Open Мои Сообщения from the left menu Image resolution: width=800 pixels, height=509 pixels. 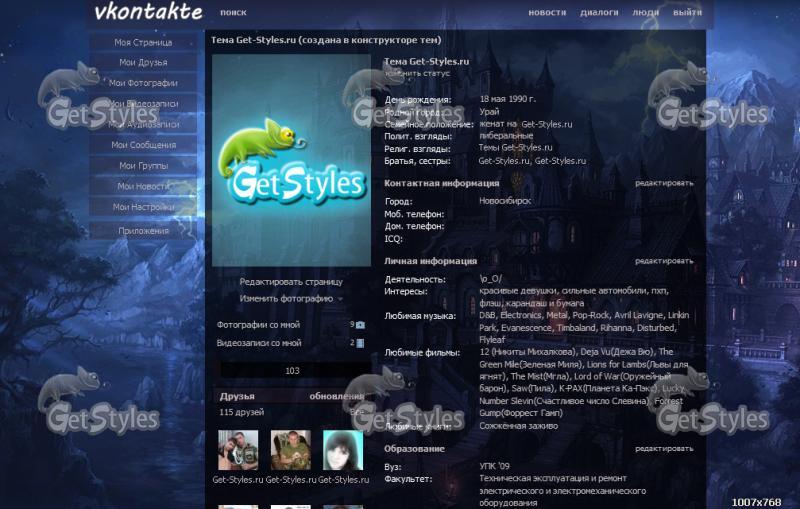coord(143,145)
